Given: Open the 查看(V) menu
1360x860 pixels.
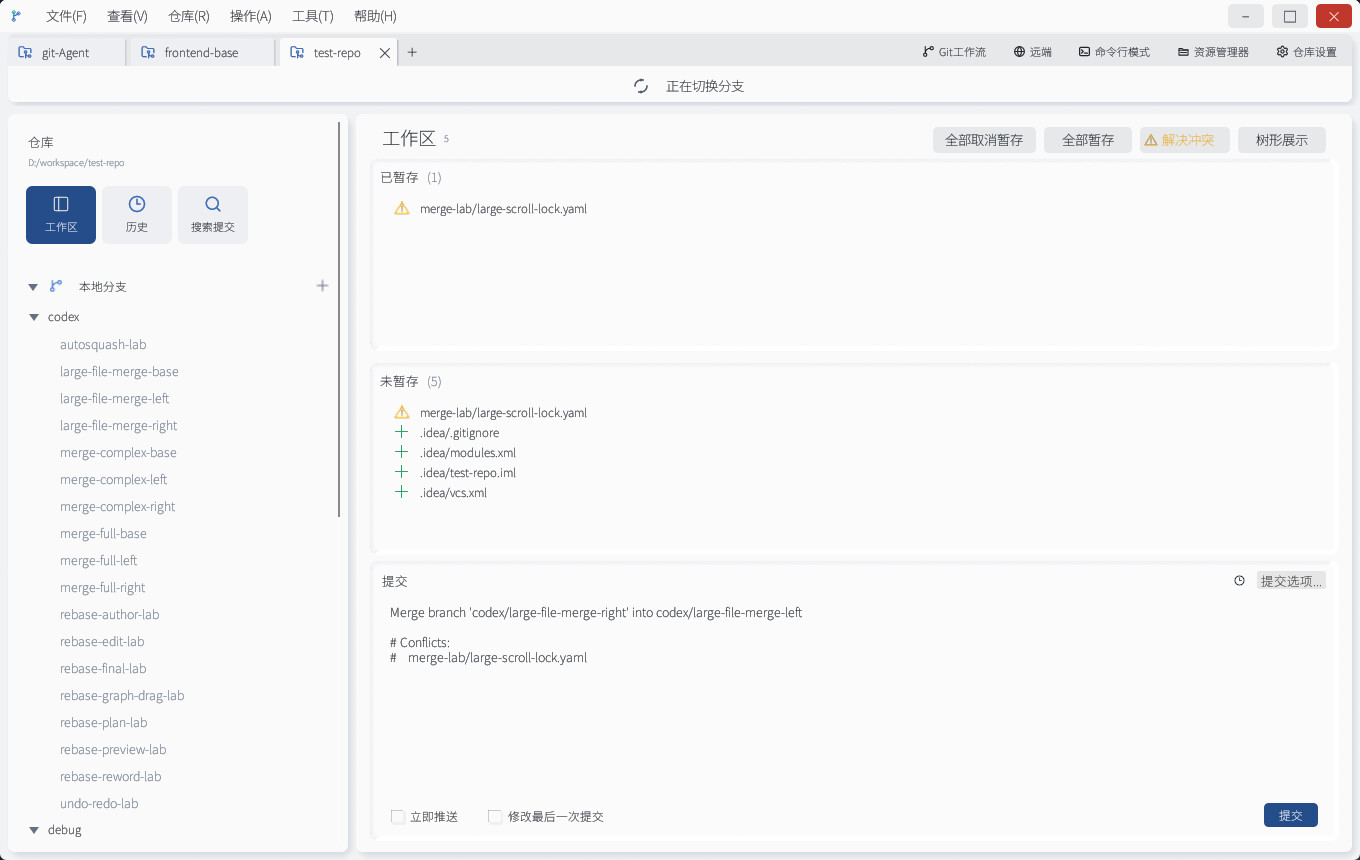Looking at the screenshot, I should coord(127,16).
